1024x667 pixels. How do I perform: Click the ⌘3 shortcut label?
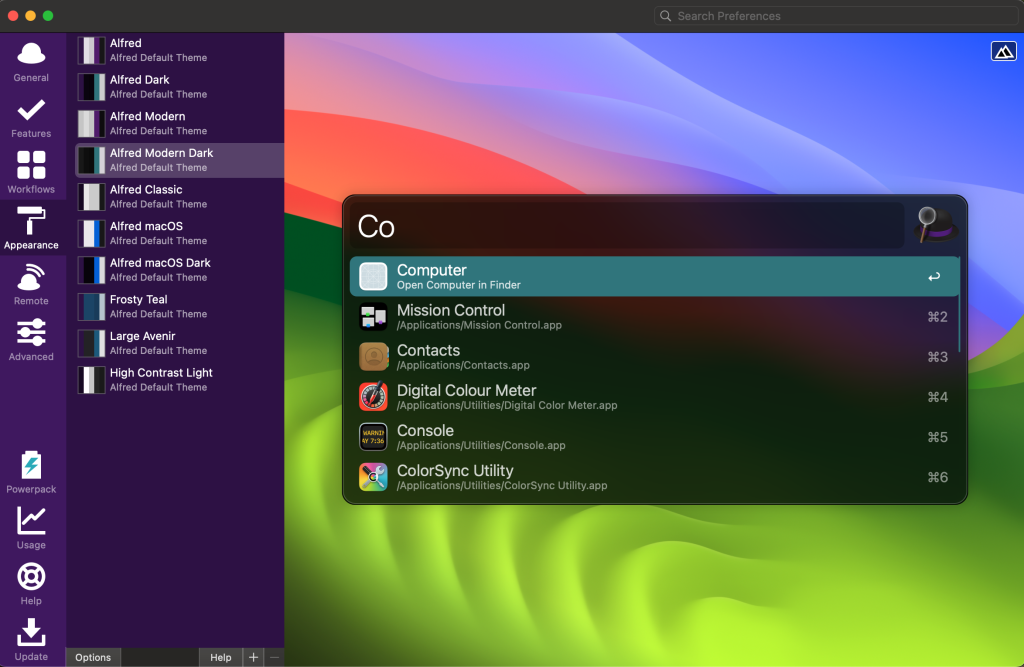point(937,357)
